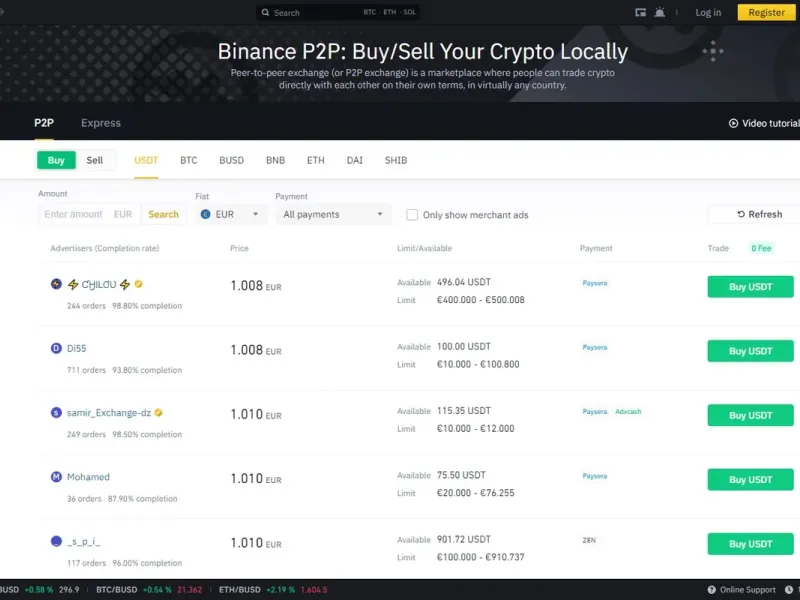Click '901.72 USDT' available amount

tap(464, 539)
